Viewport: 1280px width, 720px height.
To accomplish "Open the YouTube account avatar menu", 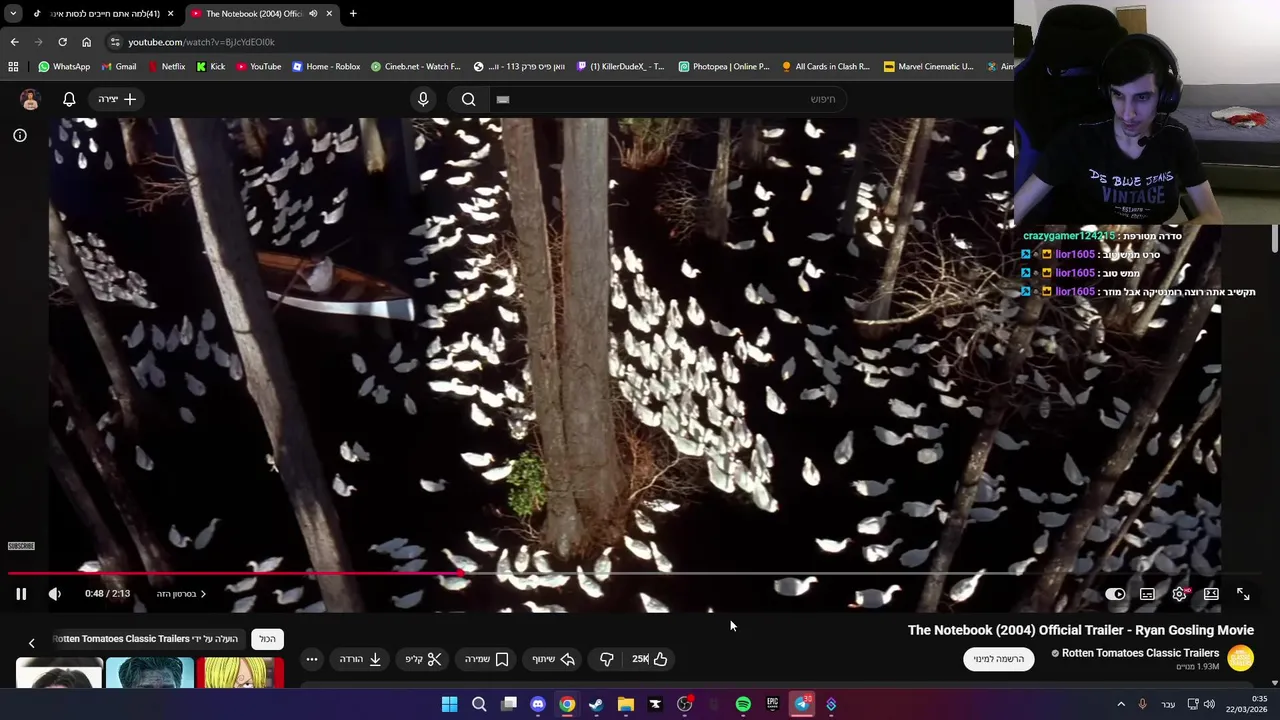I will [x=30, y=99].
